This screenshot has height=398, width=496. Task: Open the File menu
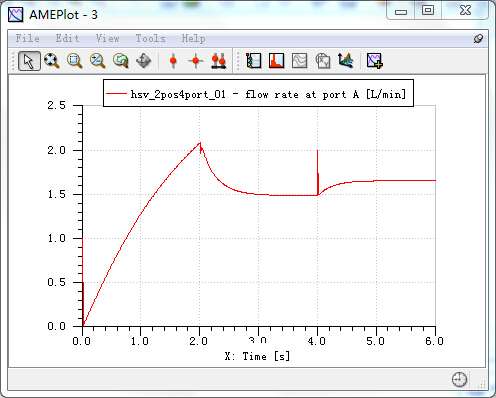tap(28, 38)
